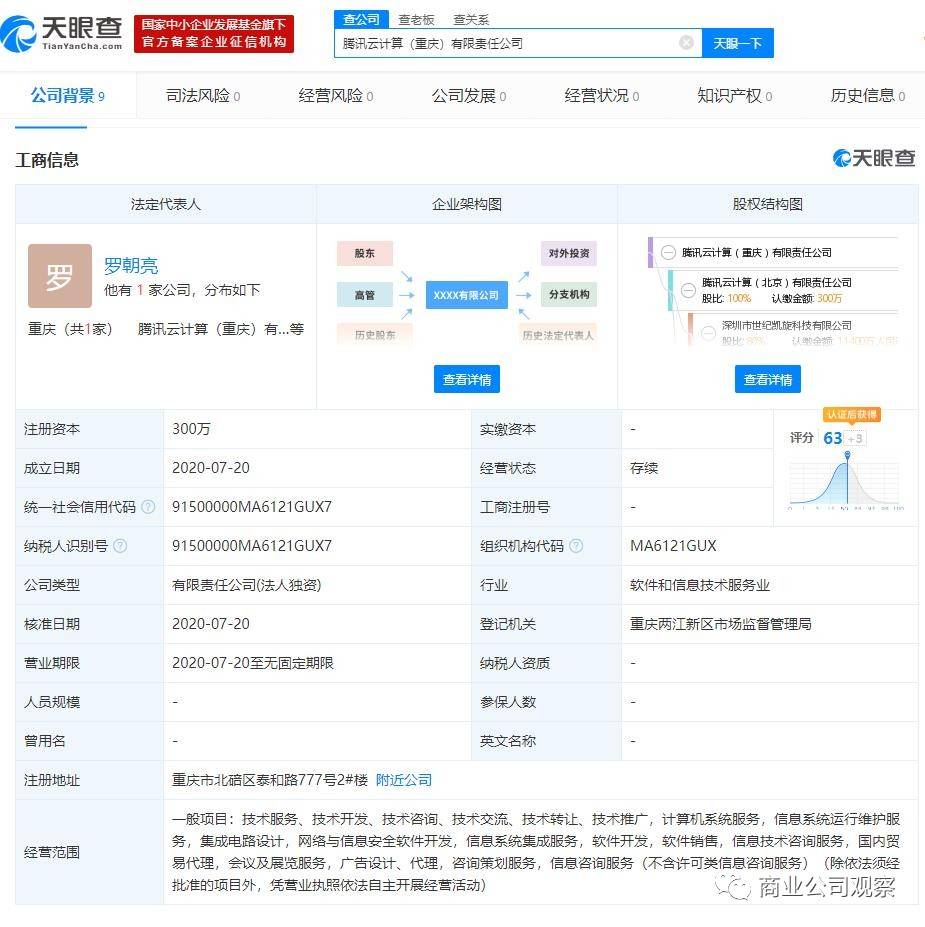This screenshot has height=927, width=925.
Task: Switch to the 查关系 search tab
Action: [x=471, y=19]
